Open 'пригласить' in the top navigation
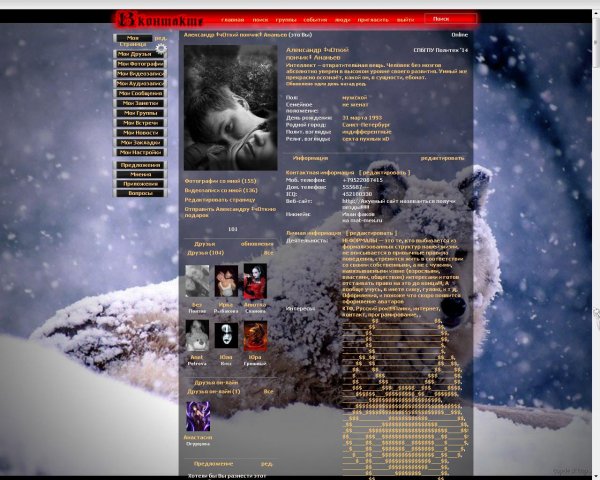 (373, 20)
